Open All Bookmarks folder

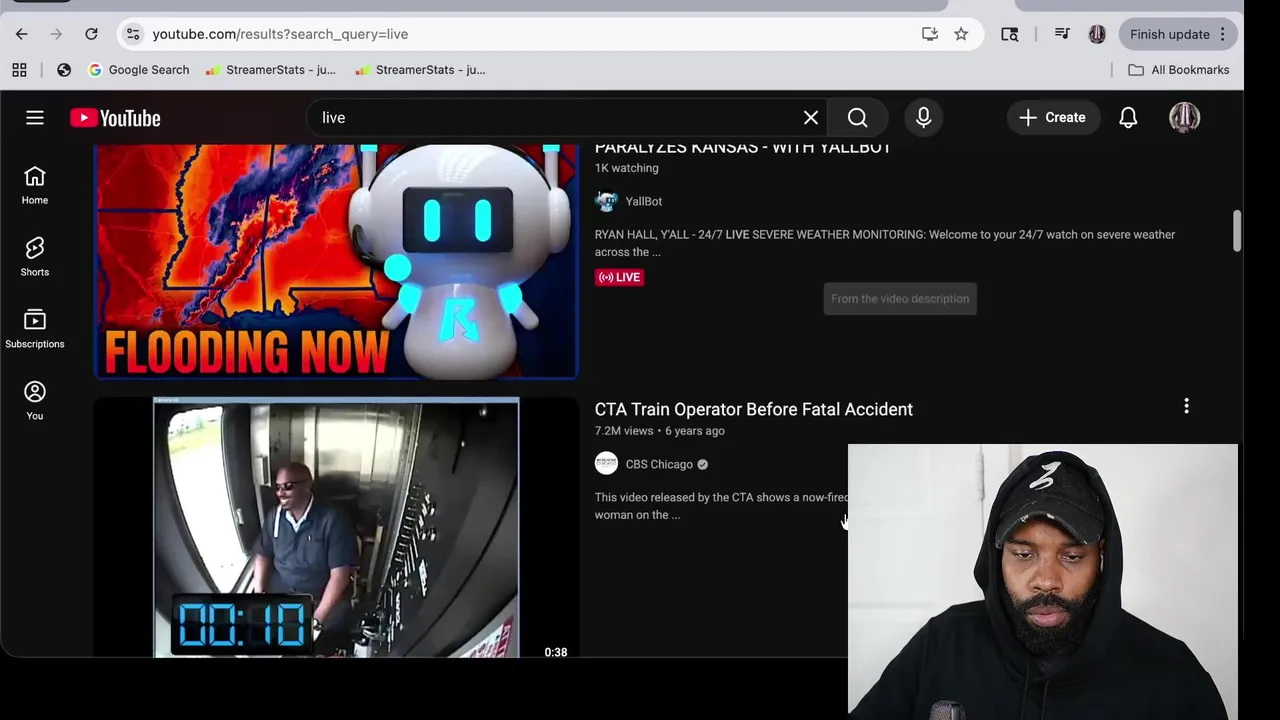point(1179,70)
